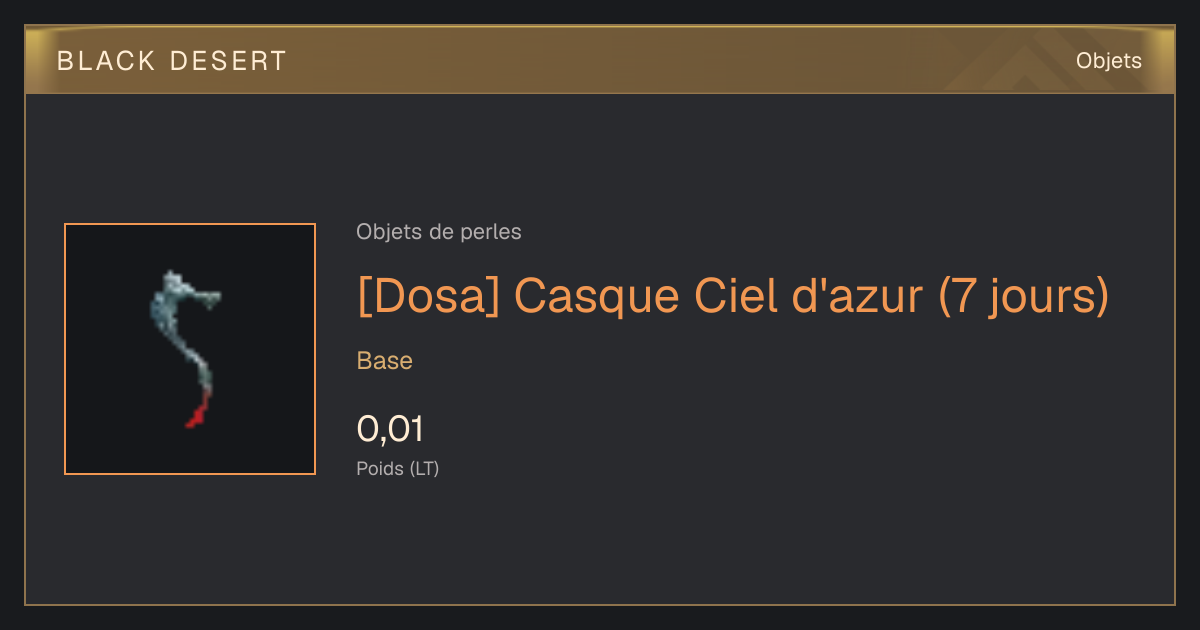Click the orange-bordered item thumbnail frame
Image resolution: width=1200 pixels, height=630 pixels.
click(190, 349)
